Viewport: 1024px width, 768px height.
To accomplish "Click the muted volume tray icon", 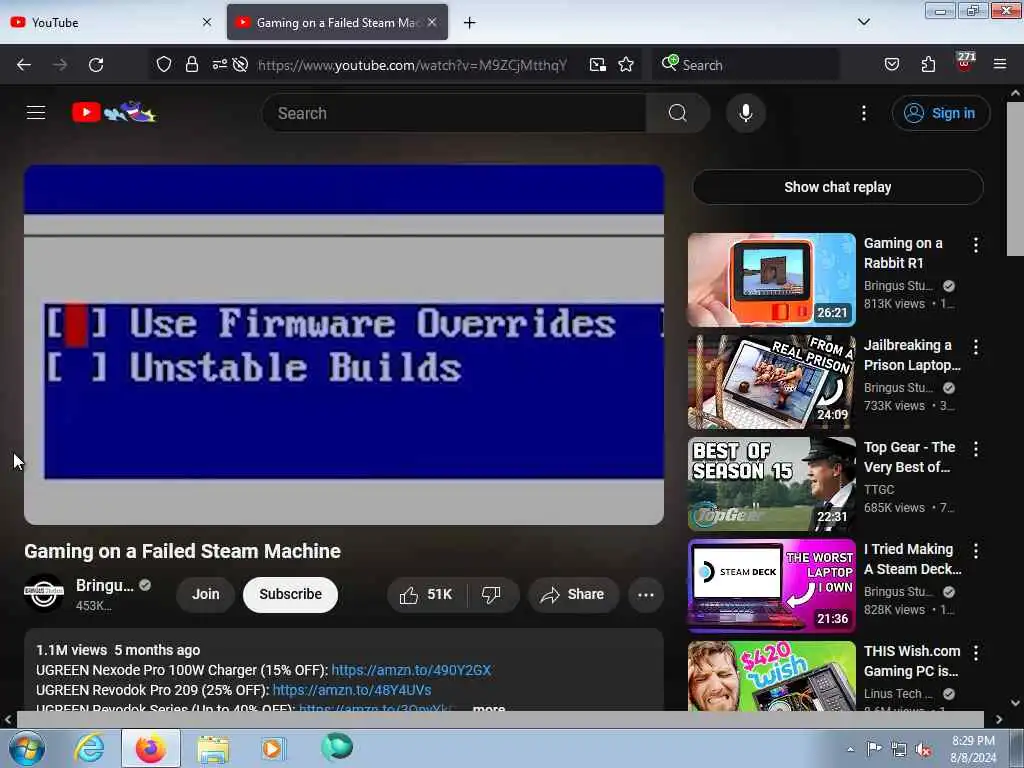I will pyautogui.click(x=923, y=750).
